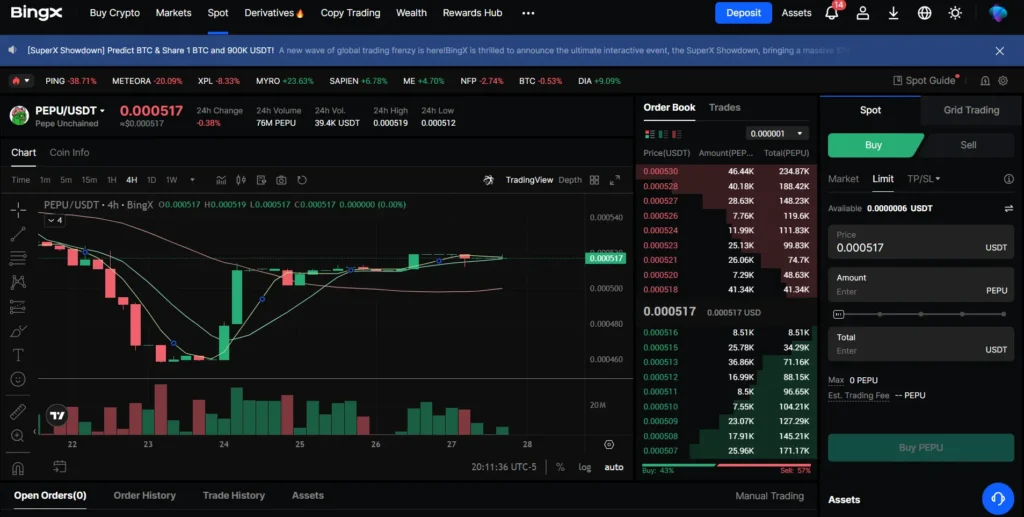Image resolution: width=1024 pixels, height=517 pixels.
Task: Show buy orders only view
Action: coord(663,134)
